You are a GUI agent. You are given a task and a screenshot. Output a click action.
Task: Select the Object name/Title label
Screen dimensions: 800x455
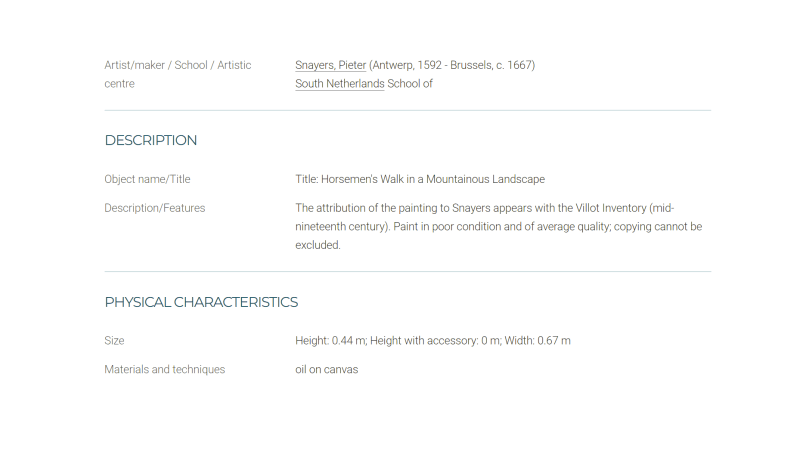click(147, 179)
